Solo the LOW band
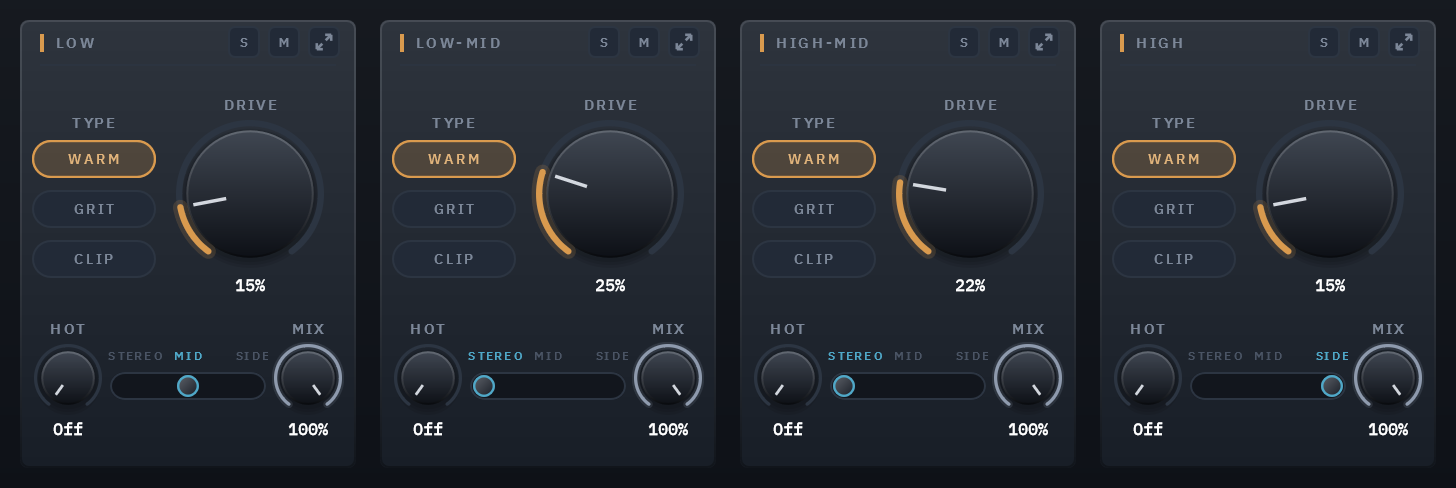This screenshot has height=488, width=1456. pos(244,42)
